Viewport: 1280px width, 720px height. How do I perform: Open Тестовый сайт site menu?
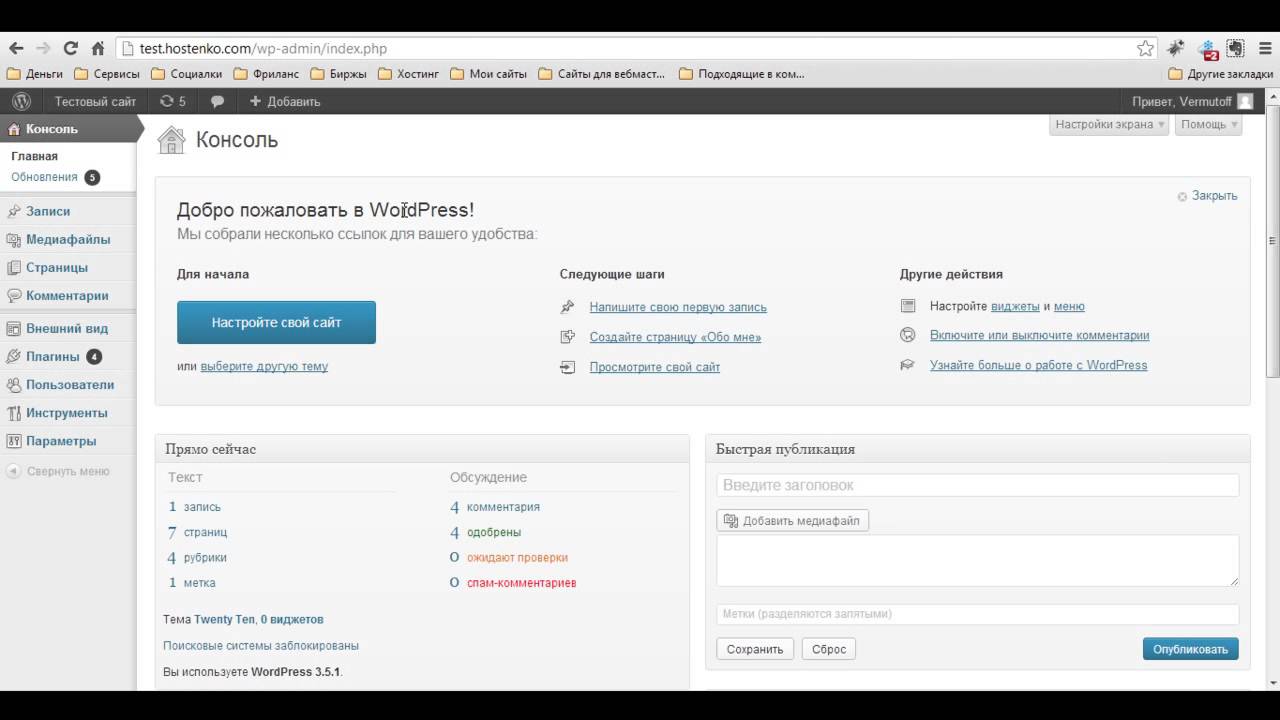coord(95,101)
